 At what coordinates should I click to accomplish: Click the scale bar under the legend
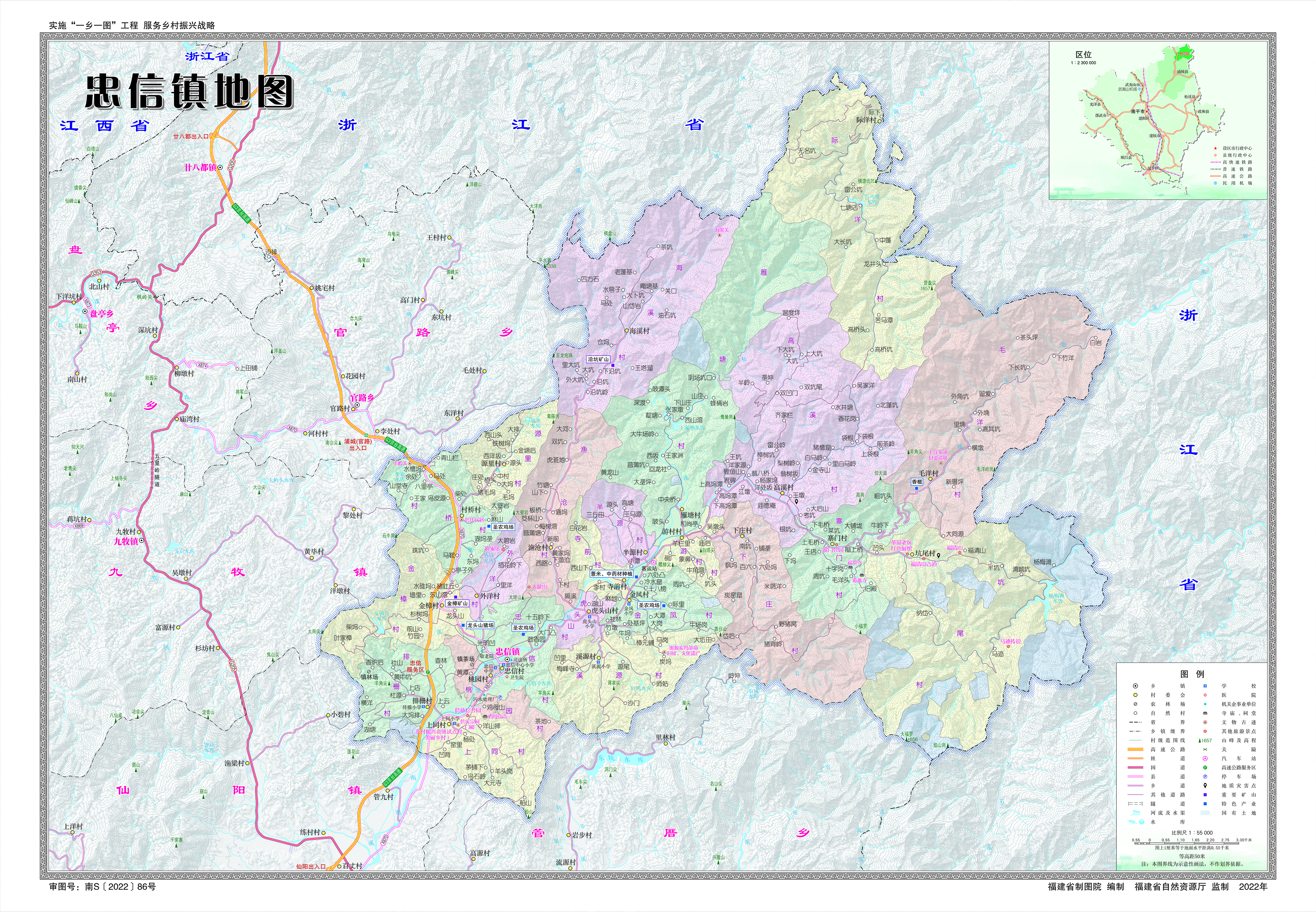[1187, 844]
